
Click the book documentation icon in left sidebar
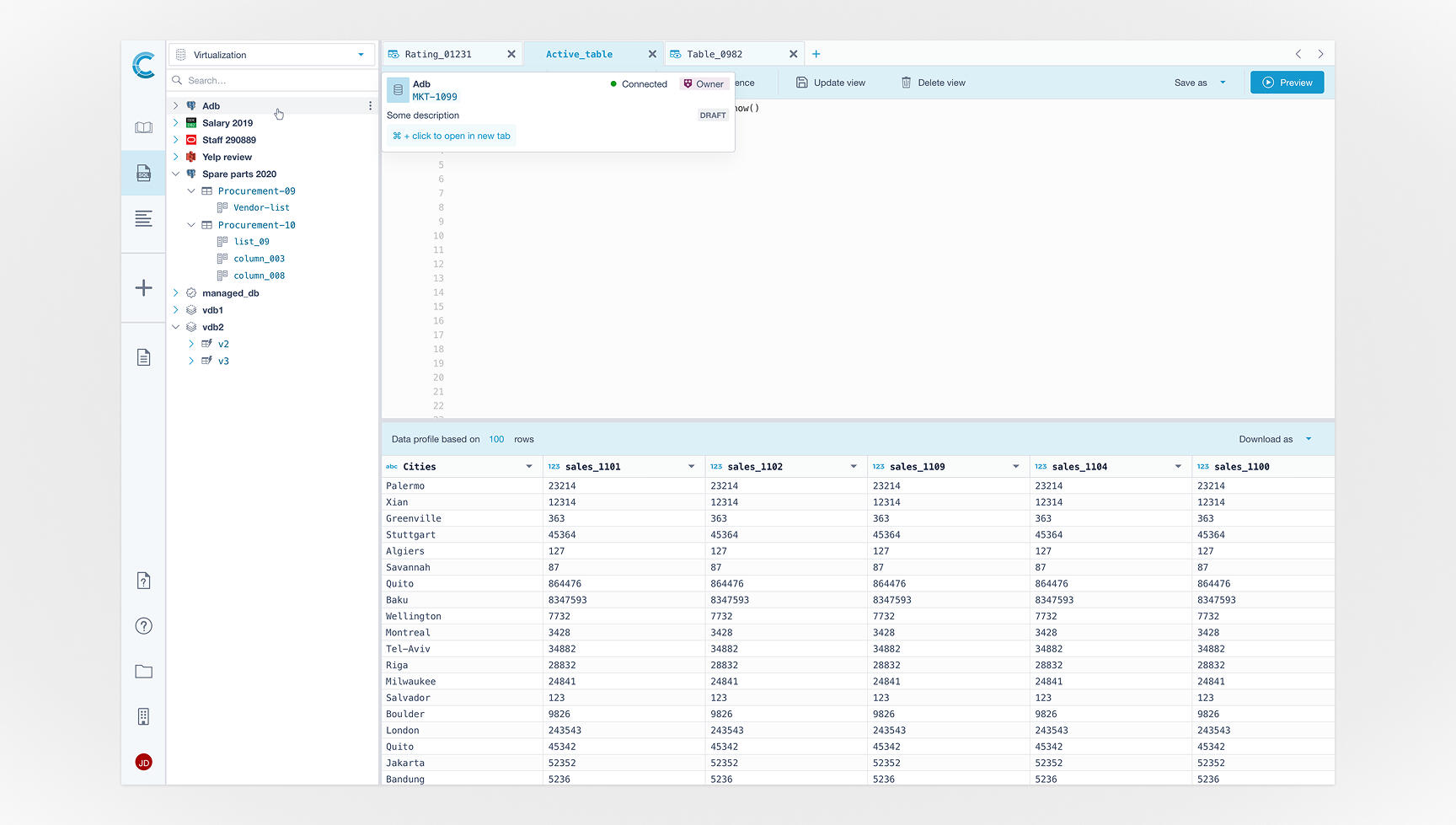pos(143,126)
